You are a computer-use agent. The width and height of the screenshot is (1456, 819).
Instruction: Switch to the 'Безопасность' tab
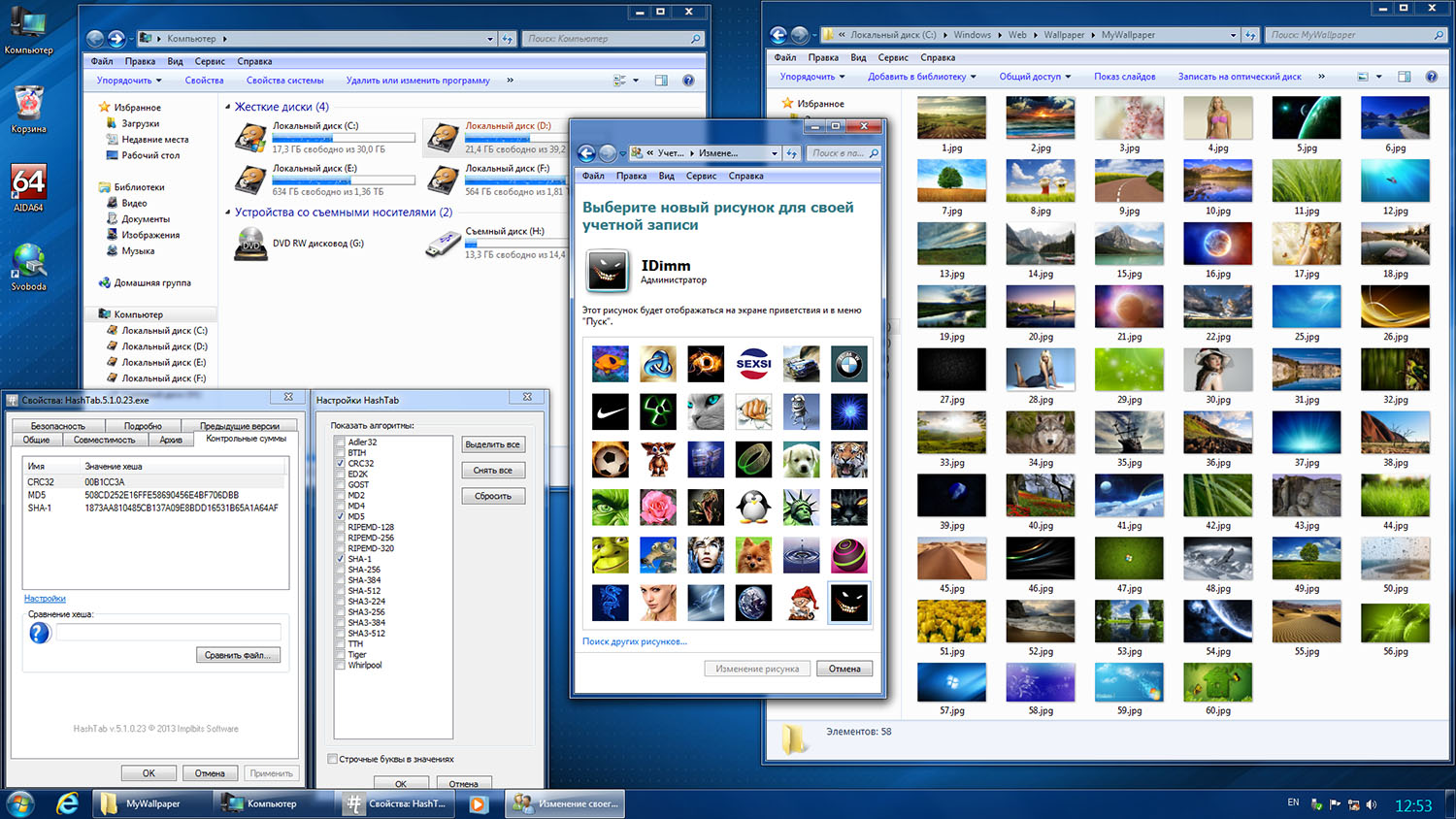click(x=57, y=426)
